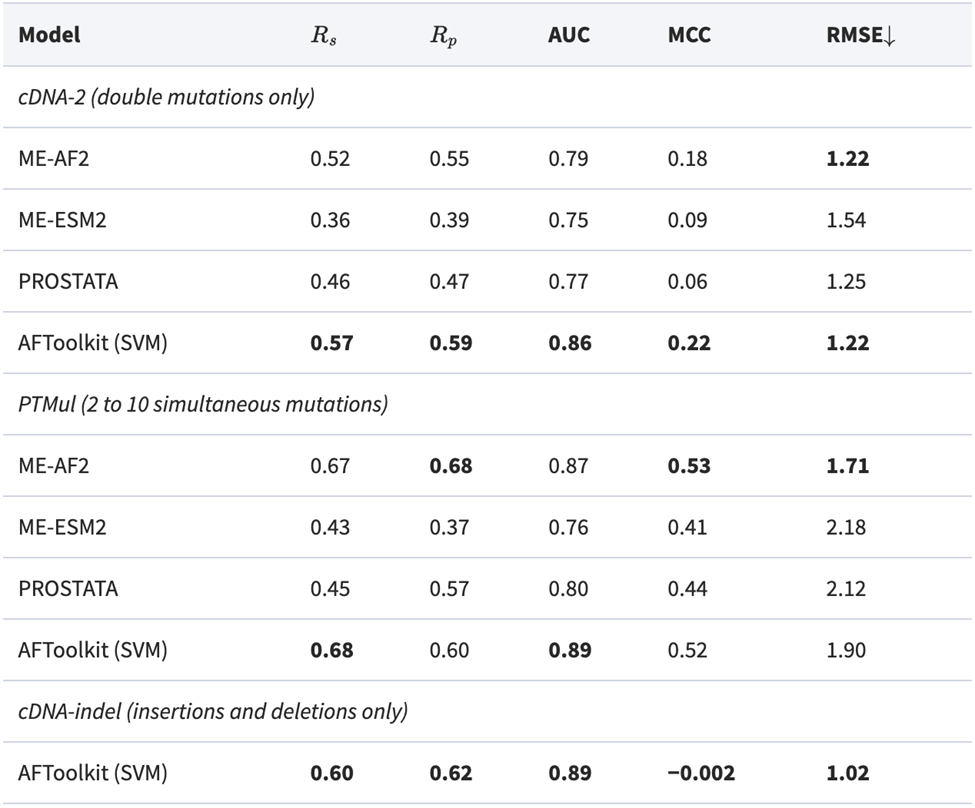Image resolution: width=975 pixels, height=808 pixels.
Task: Click AFToolkit (SVM) label in cDNA-indel section
Action: coord(92,773)
